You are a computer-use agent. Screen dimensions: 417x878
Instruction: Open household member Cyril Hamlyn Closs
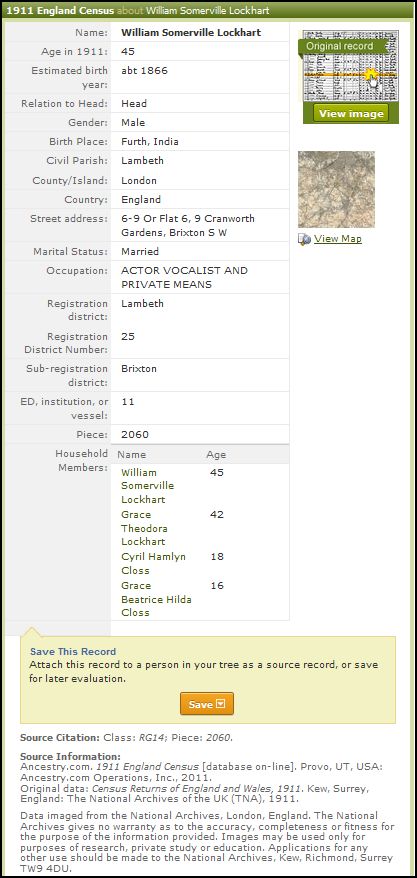pos(153,563)
